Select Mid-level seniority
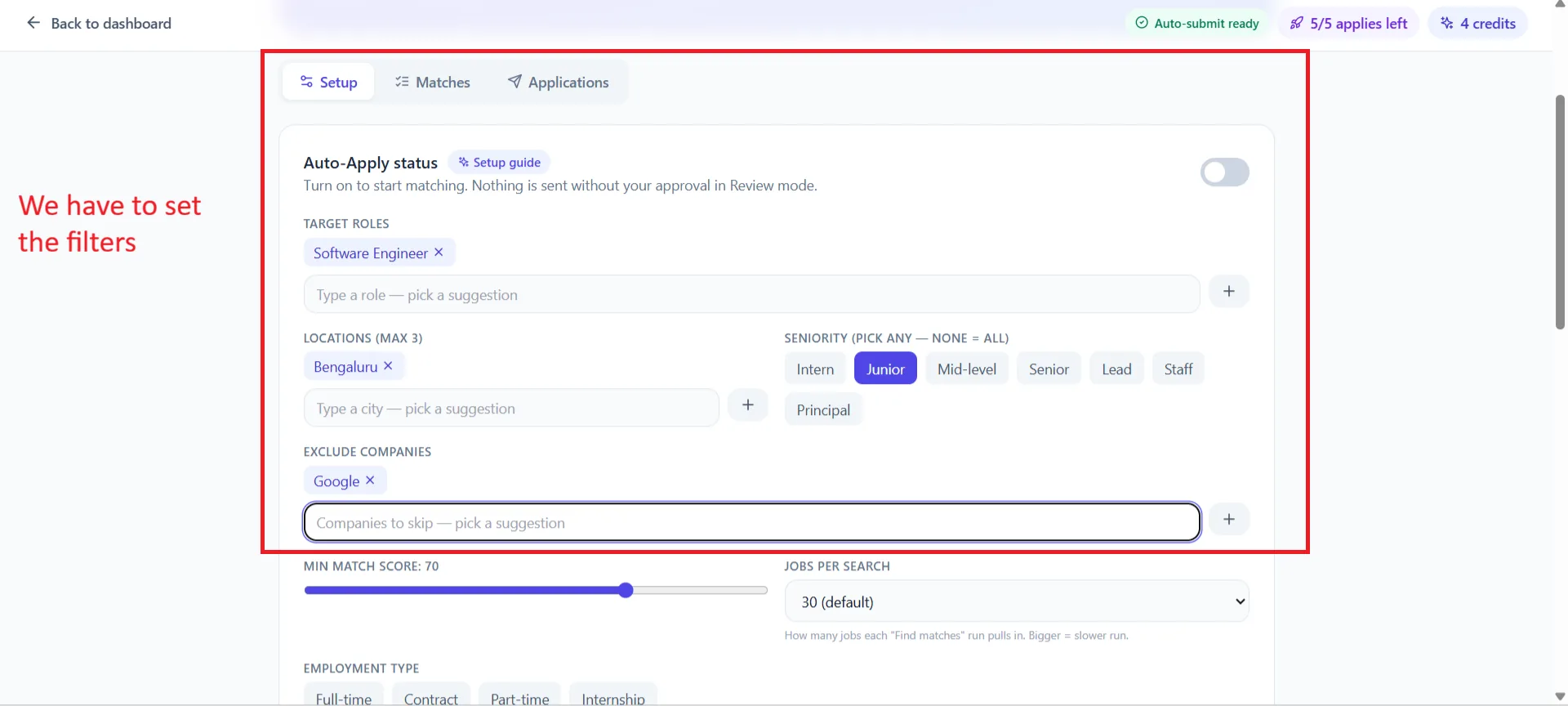The height and width of the screenshot is (706, 1568). click(x=967, y=369)
